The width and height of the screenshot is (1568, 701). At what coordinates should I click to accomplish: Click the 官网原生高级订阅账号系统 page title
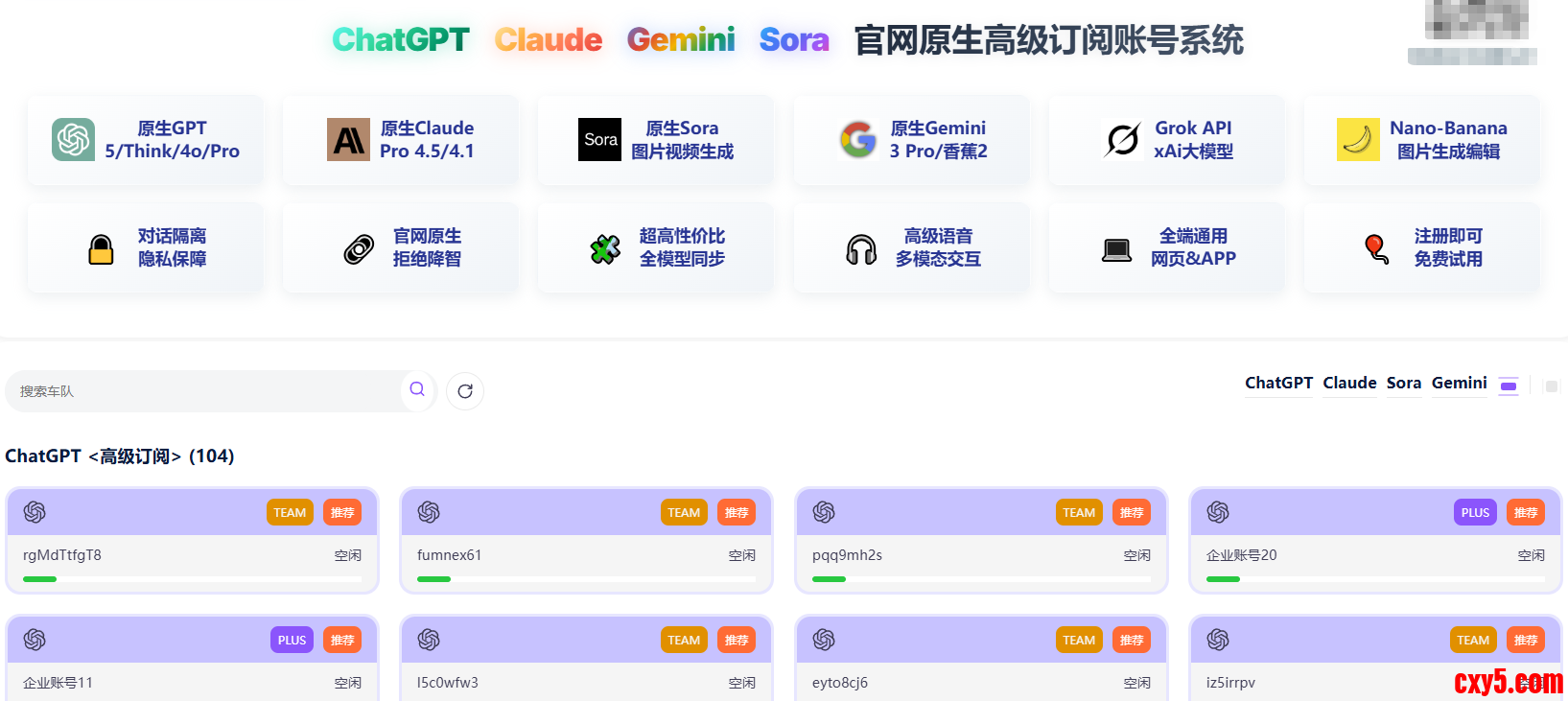pos(1048,40)
